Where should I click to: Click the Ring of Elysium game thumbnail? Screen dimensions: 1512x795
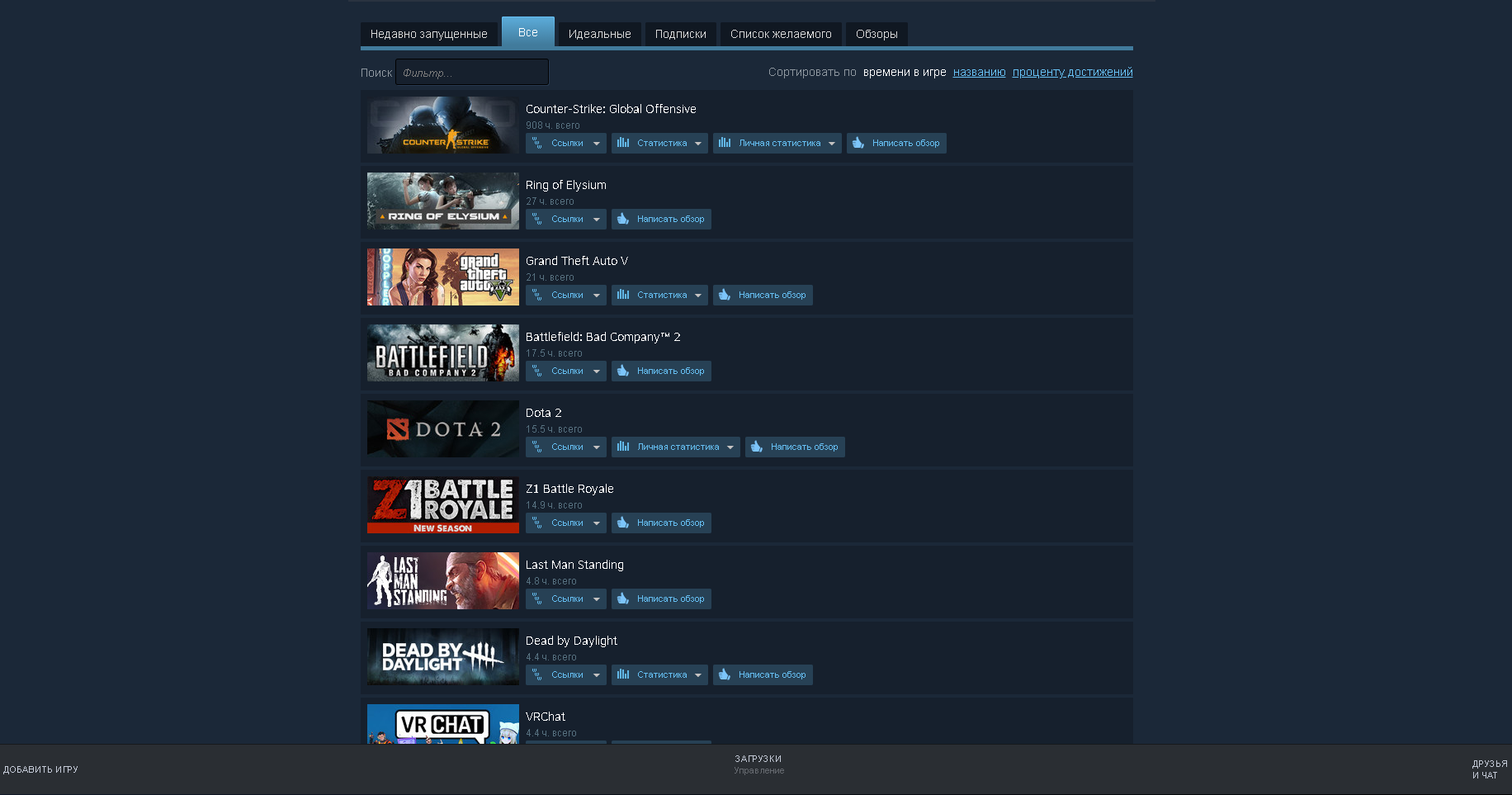click(443, 201)
